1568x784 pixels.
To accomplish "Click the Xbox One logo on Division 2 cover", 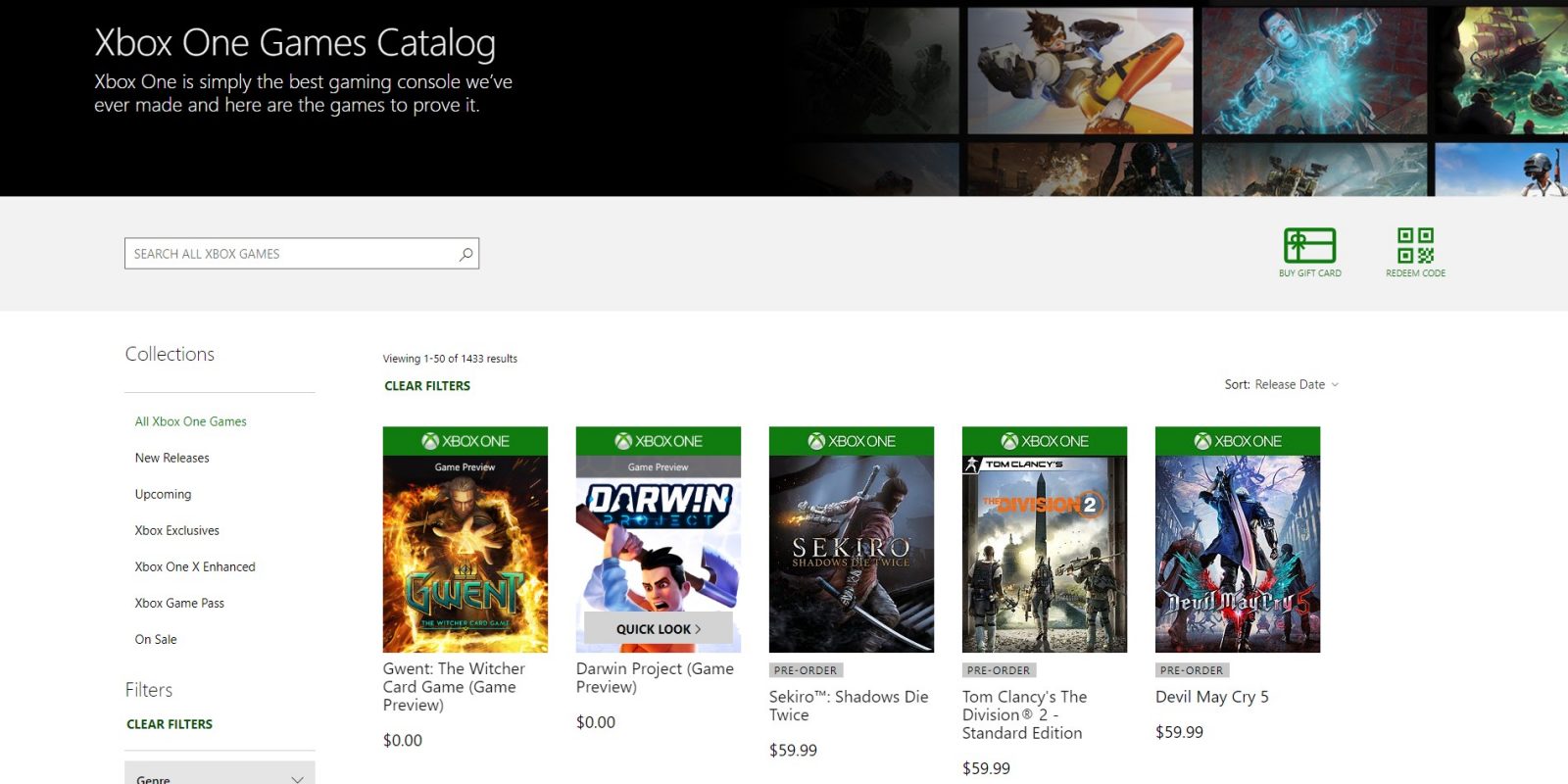I will point(1045,441).
